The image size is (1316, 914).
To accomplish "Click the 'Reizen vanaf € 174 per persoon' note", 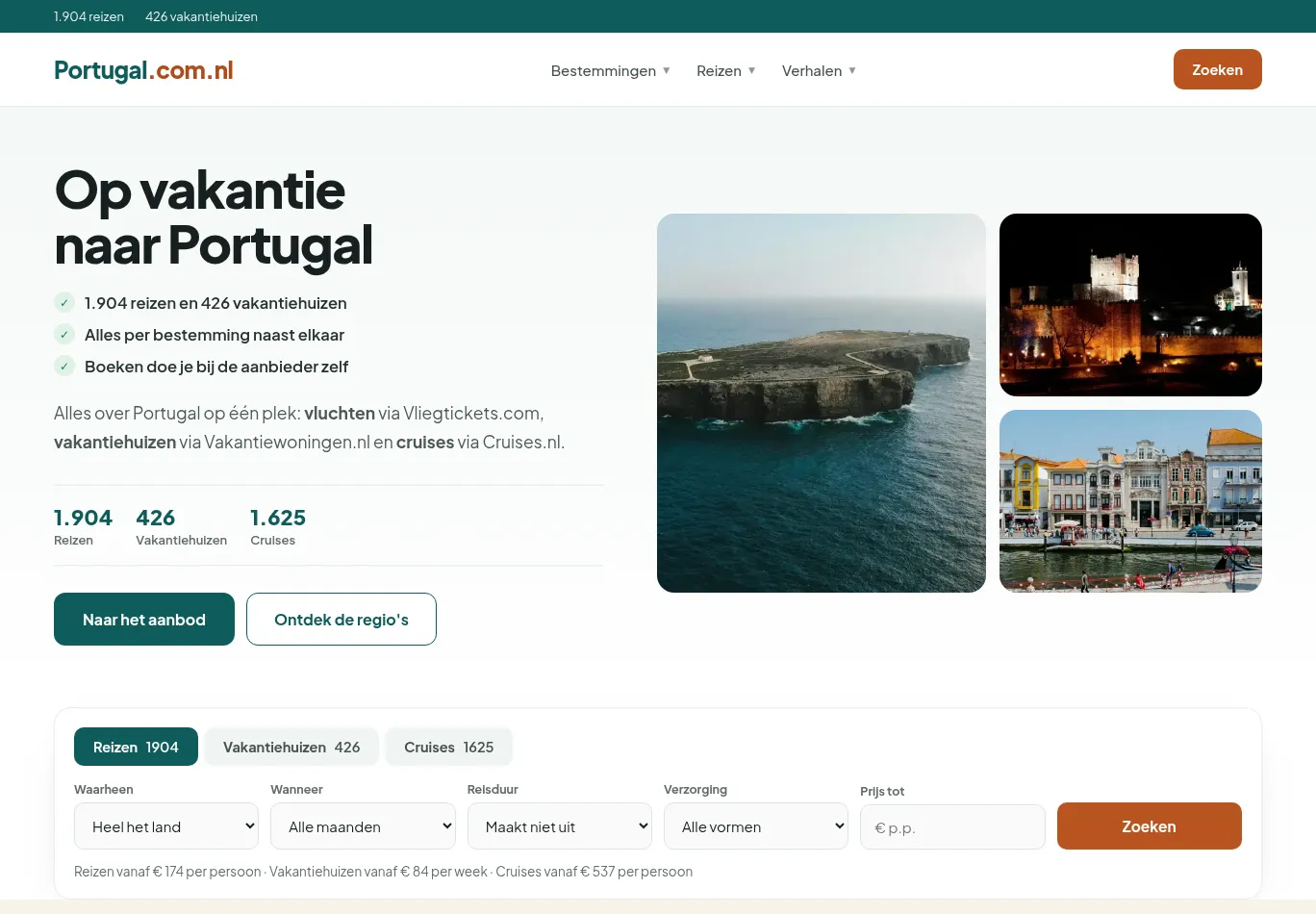I will pyautogui.click(x=167, y=872).
